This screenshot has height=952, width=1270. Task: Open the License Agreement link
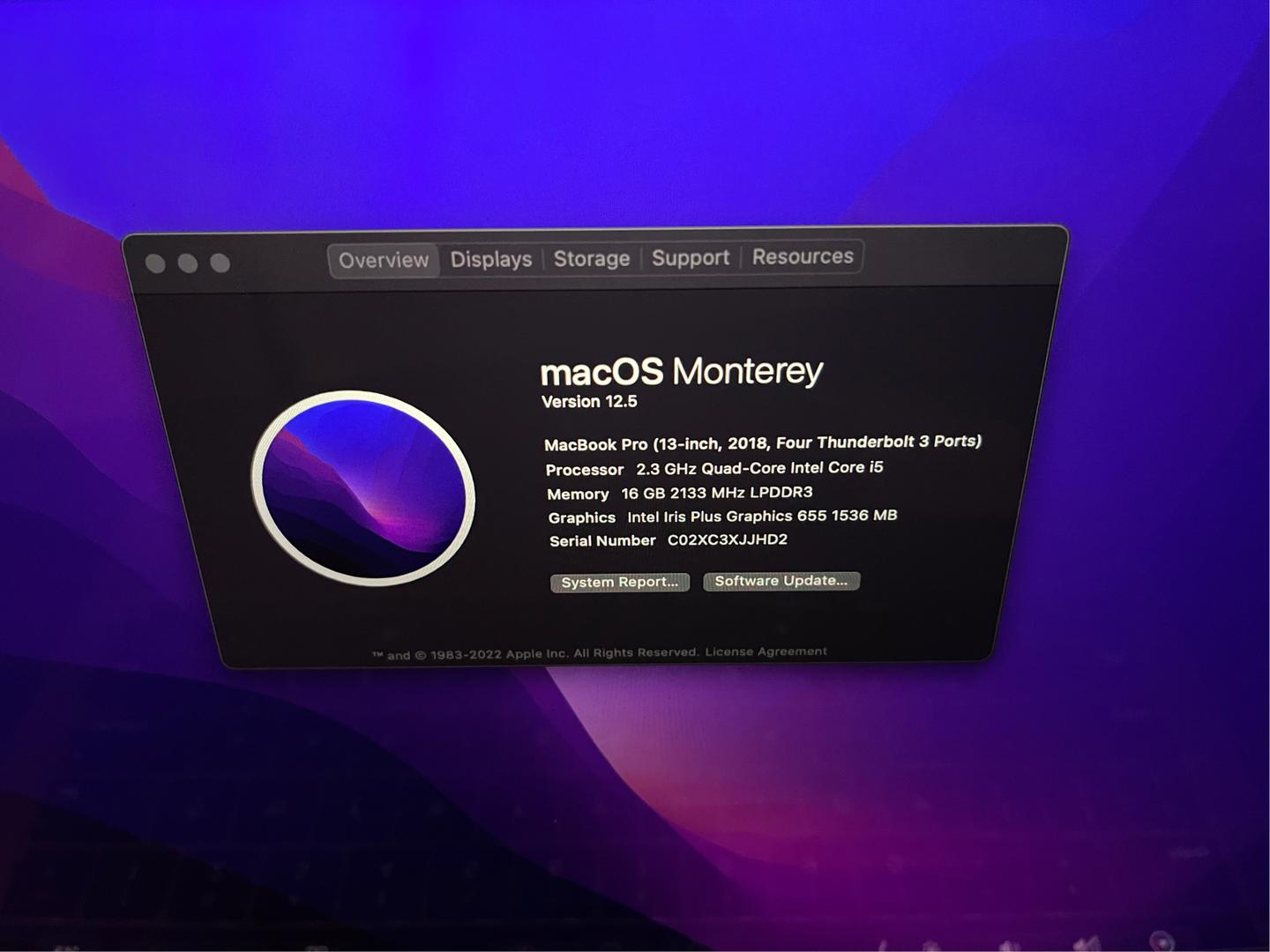point(766,652)
